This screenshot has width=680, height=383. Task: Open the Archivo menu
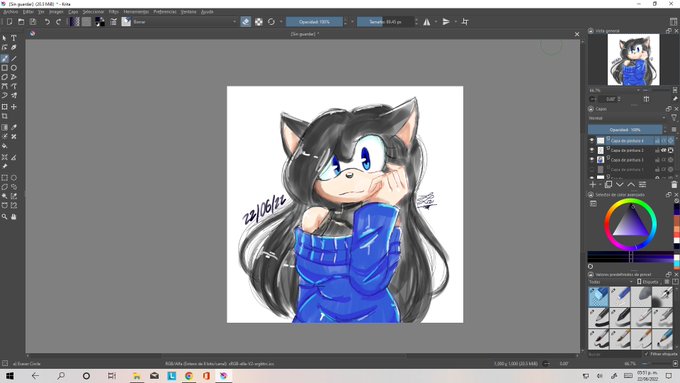(x=11, y=12)
